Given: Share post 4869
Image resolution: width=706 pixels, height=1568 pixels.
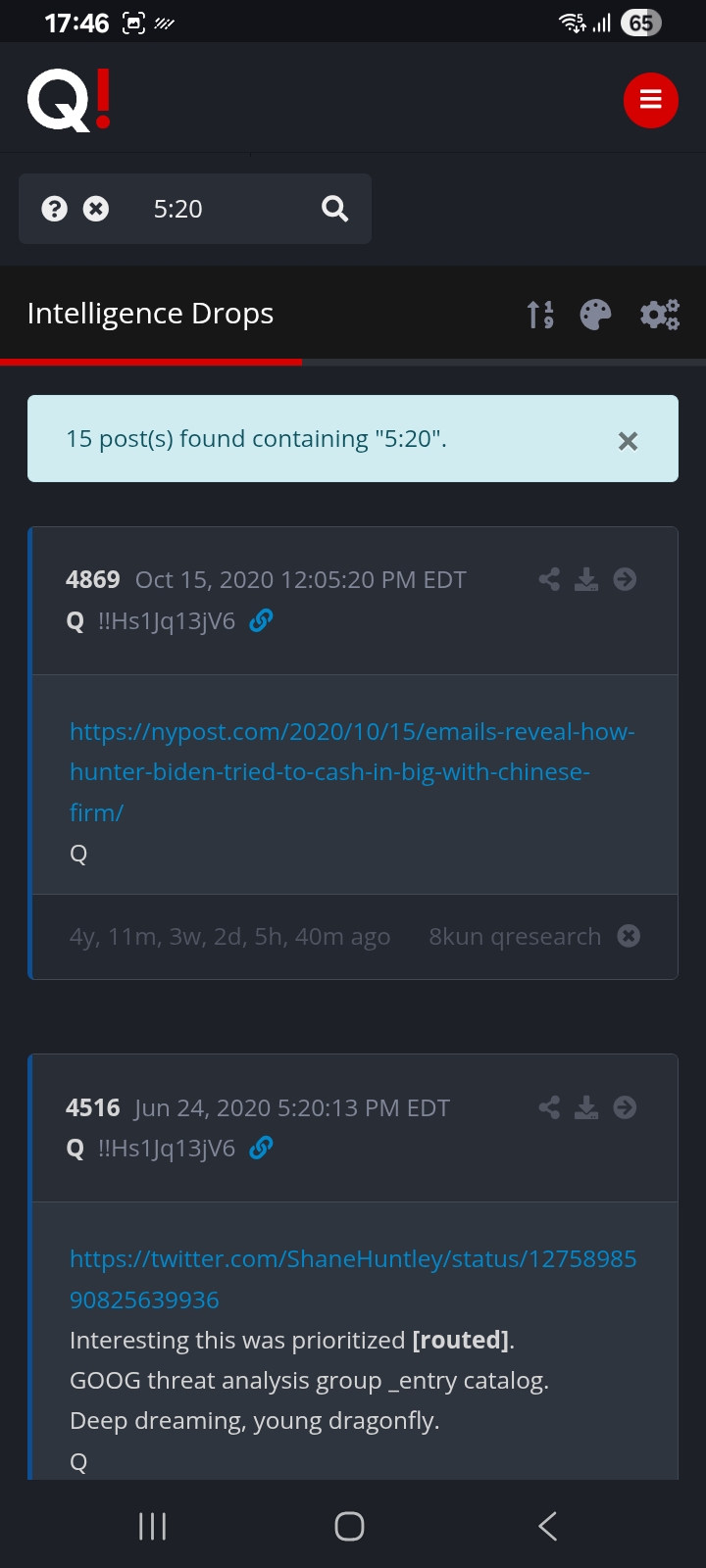Looking at the screenshot, I should pyautogui.click(x=549, y=579).
